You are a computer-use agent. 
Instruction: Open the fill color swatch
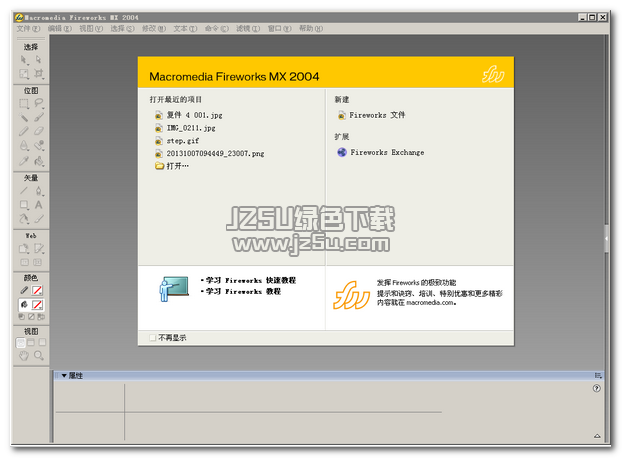tap(38, 305)
